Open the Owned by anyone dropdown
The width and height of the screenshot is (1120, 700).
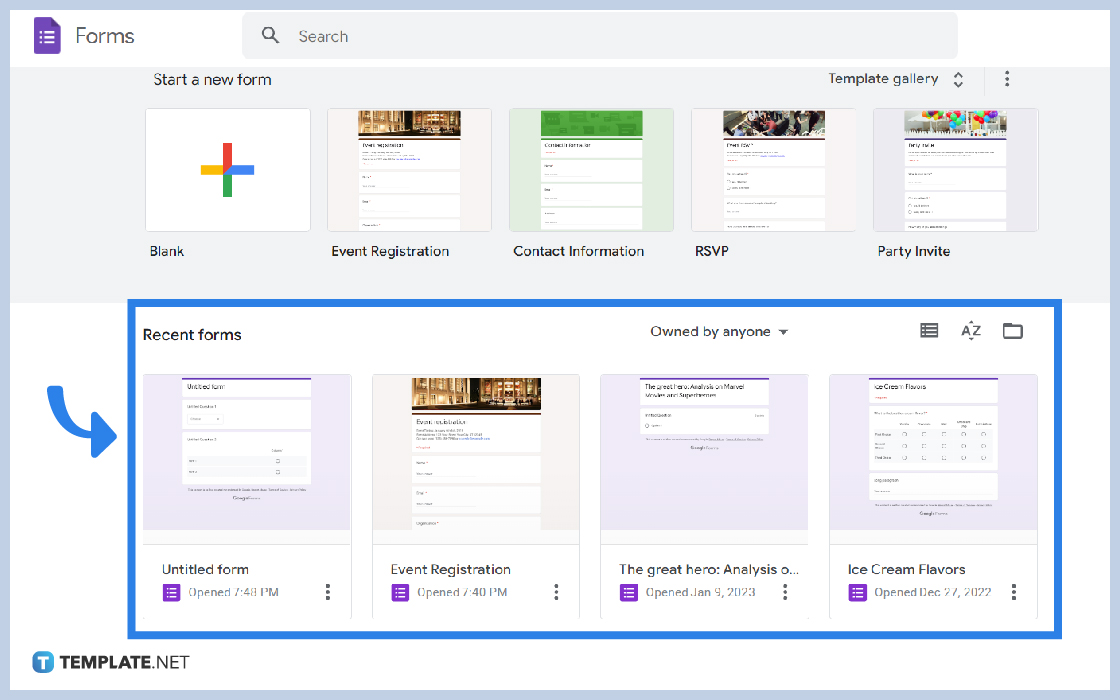(718, 332)
